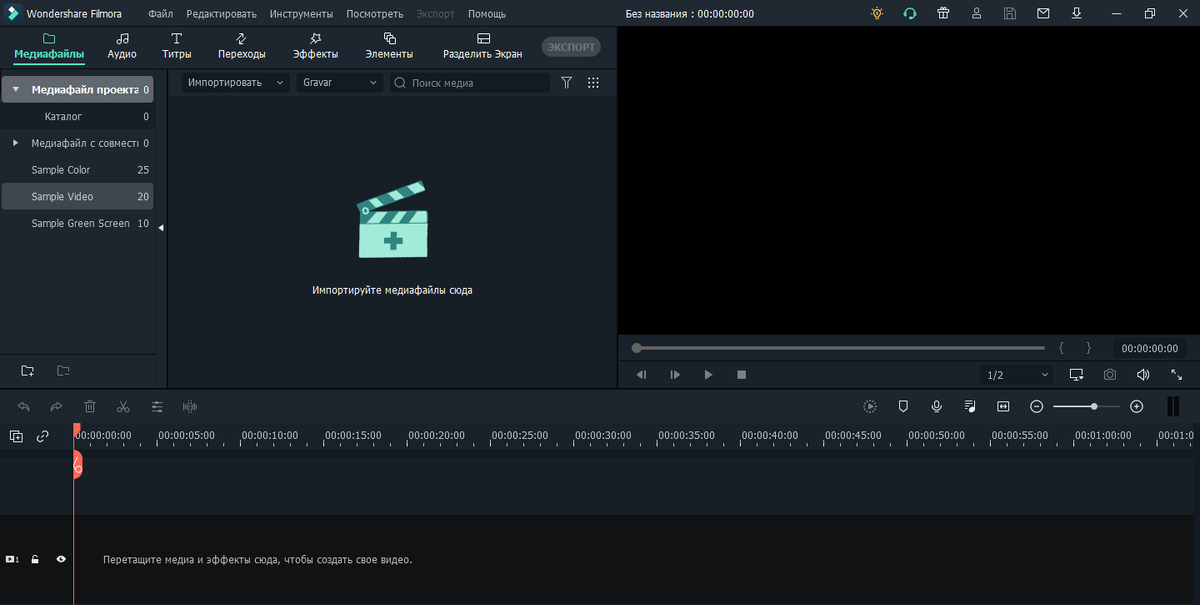Open the Посмотреть menu

[x=375, y=14]
